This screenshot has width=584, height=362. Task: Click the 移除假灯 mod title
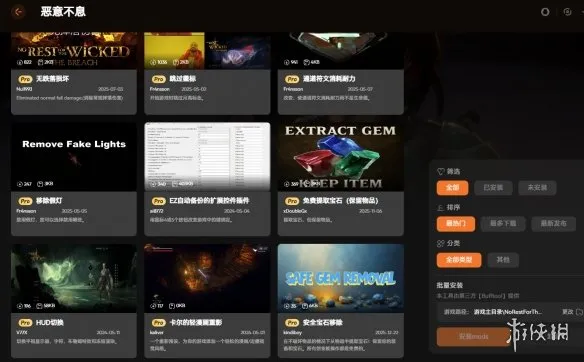point(49,201)
